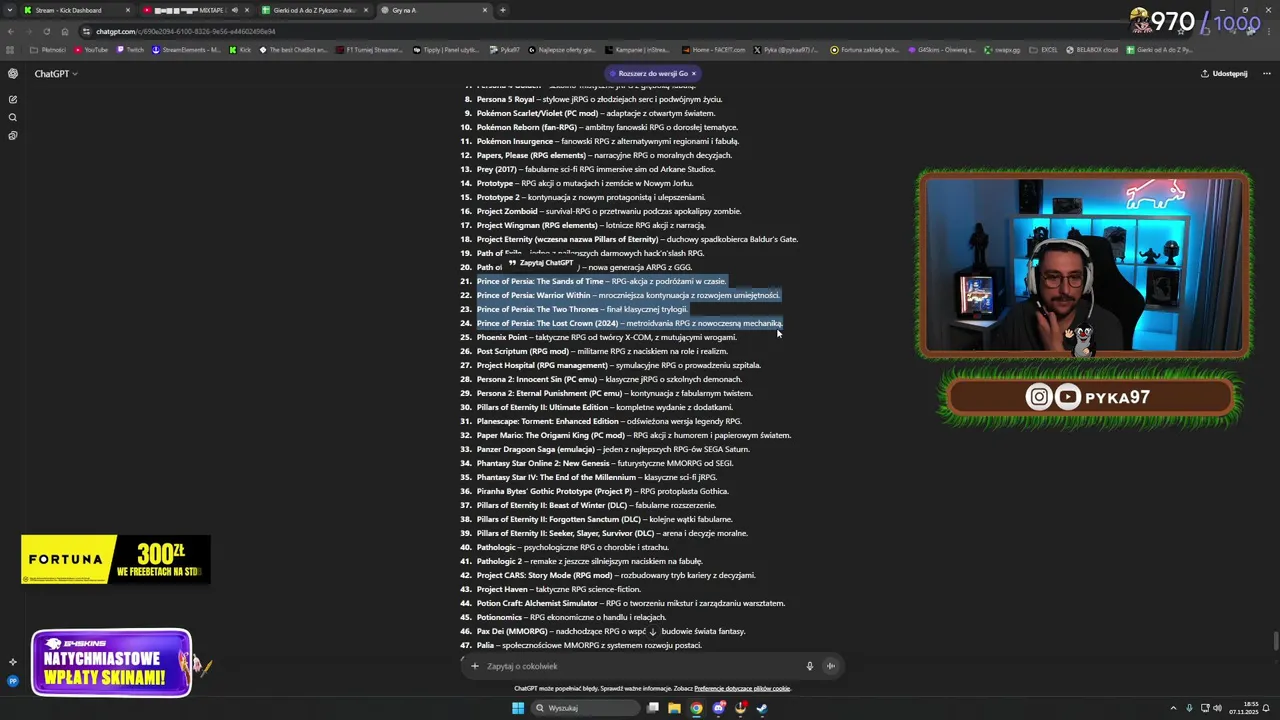Click the Fortuna 300 zł banner
This screenshot has width=1280, height=720.
(116, 559)
